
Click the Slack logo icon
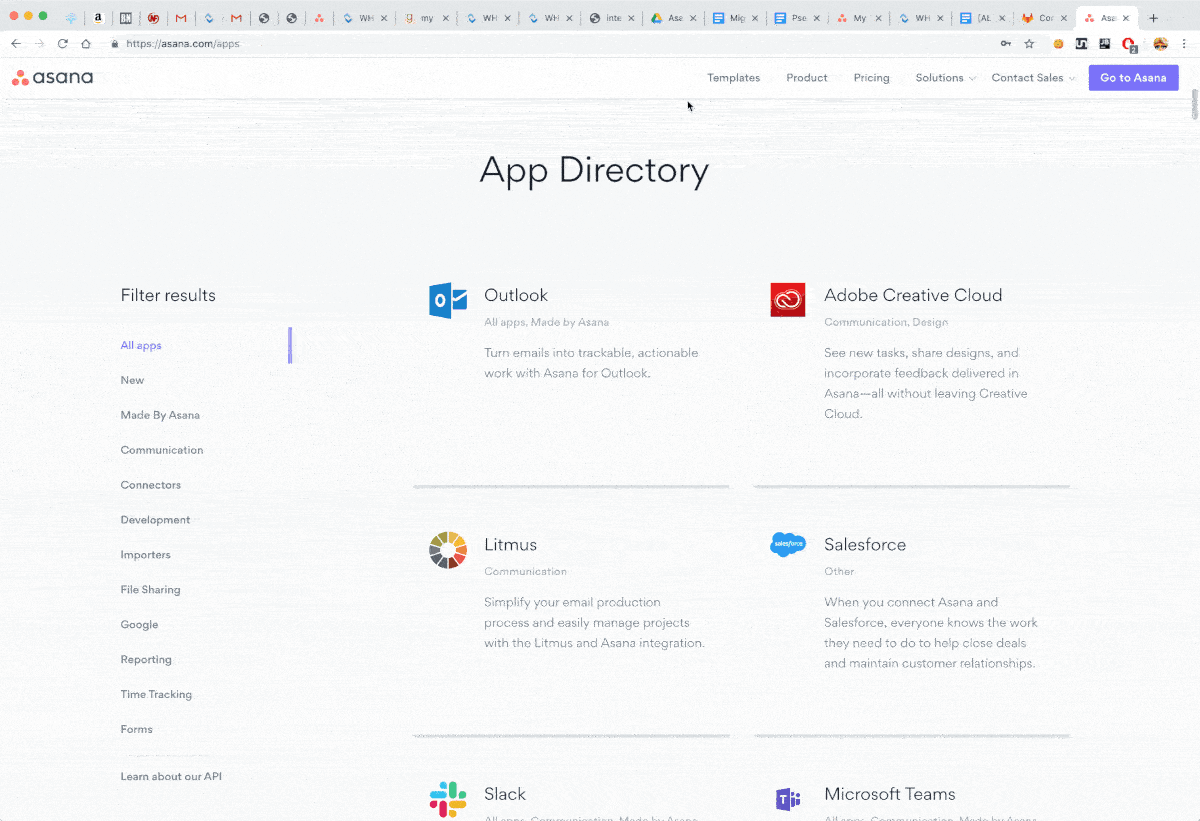(x=448, y=799)
